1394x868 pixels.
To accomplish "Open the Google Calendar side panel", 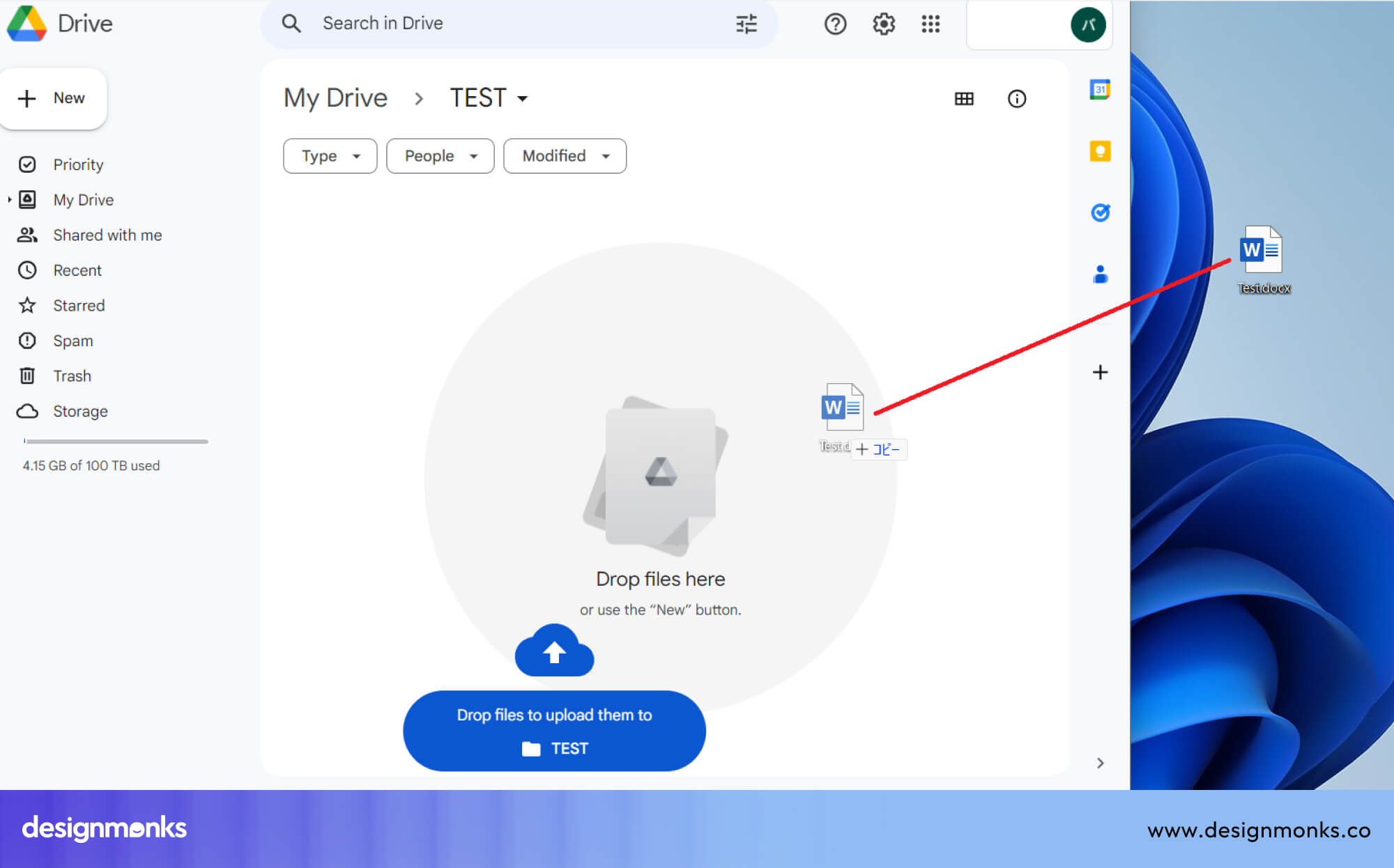I will [x=1100, y=89].
